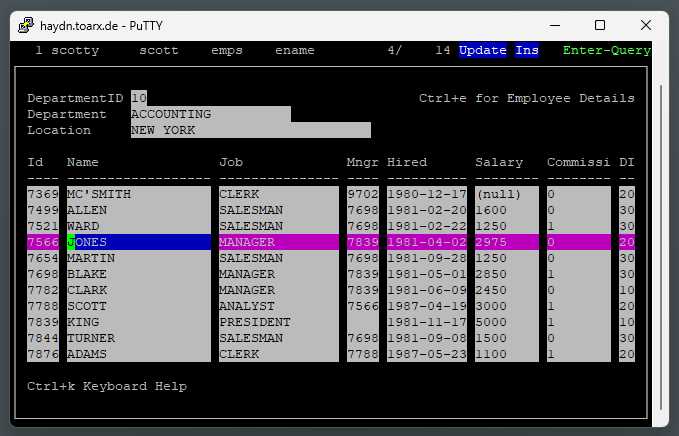
Task: Click employee Id cell 7499
Action: (x=43, y=210)
